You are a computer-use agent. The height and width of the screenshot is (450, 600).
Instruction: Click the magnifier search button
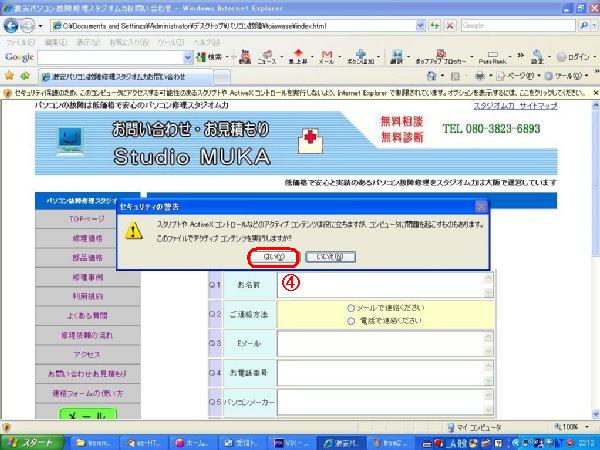[584, 26]
